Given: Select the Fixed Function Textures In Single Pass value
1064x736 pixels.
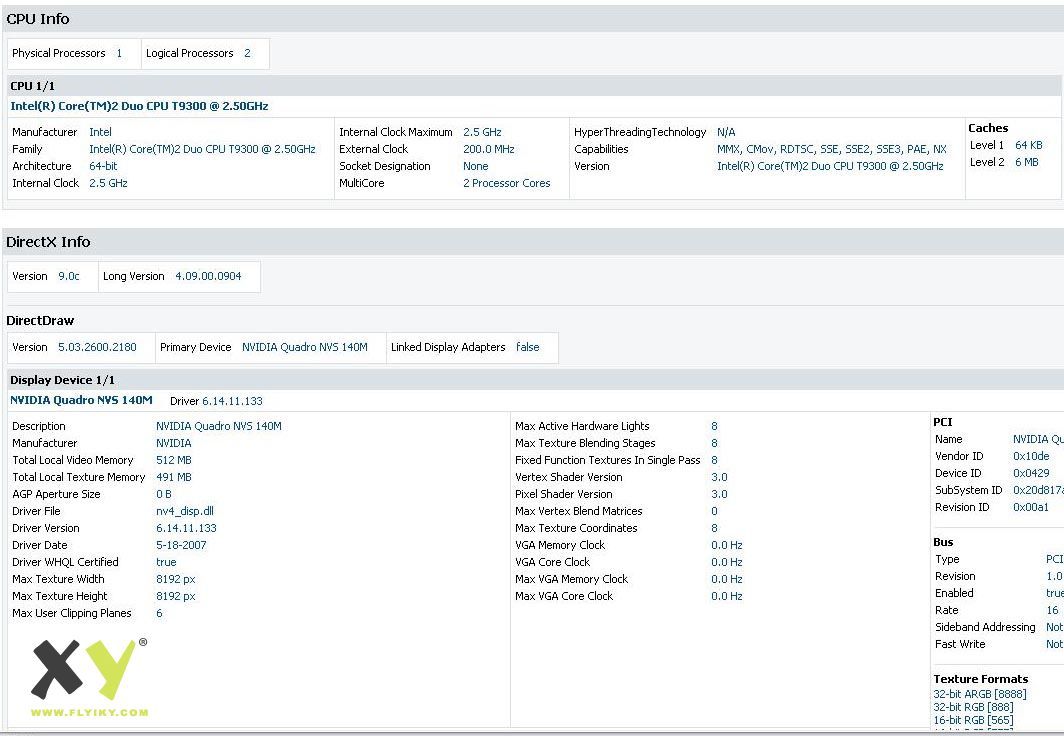Looking at the screenshot, I should click(x=715, y=460).
